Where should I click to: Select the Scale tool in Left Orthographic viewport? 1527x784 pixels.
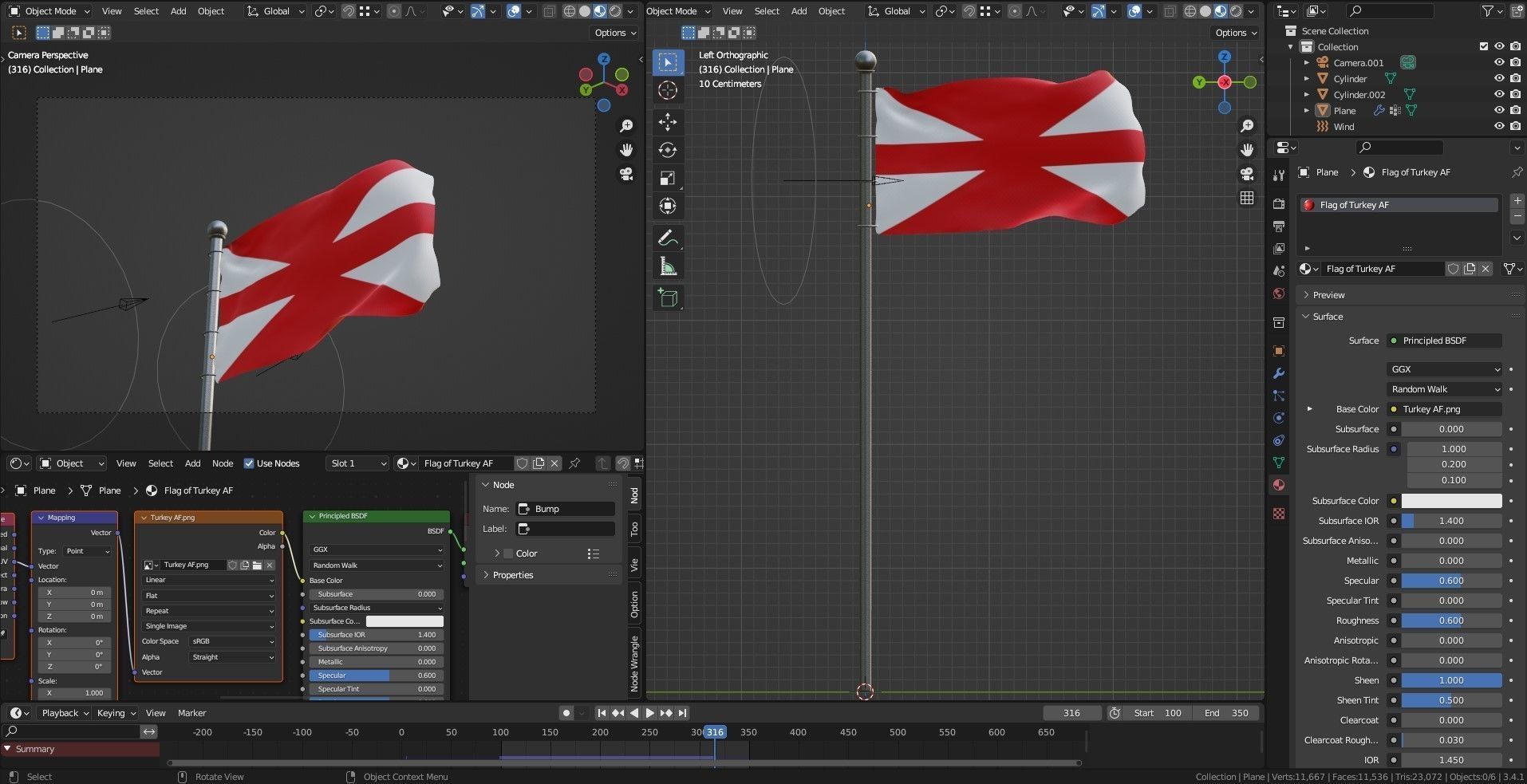[x=668, y=178]
